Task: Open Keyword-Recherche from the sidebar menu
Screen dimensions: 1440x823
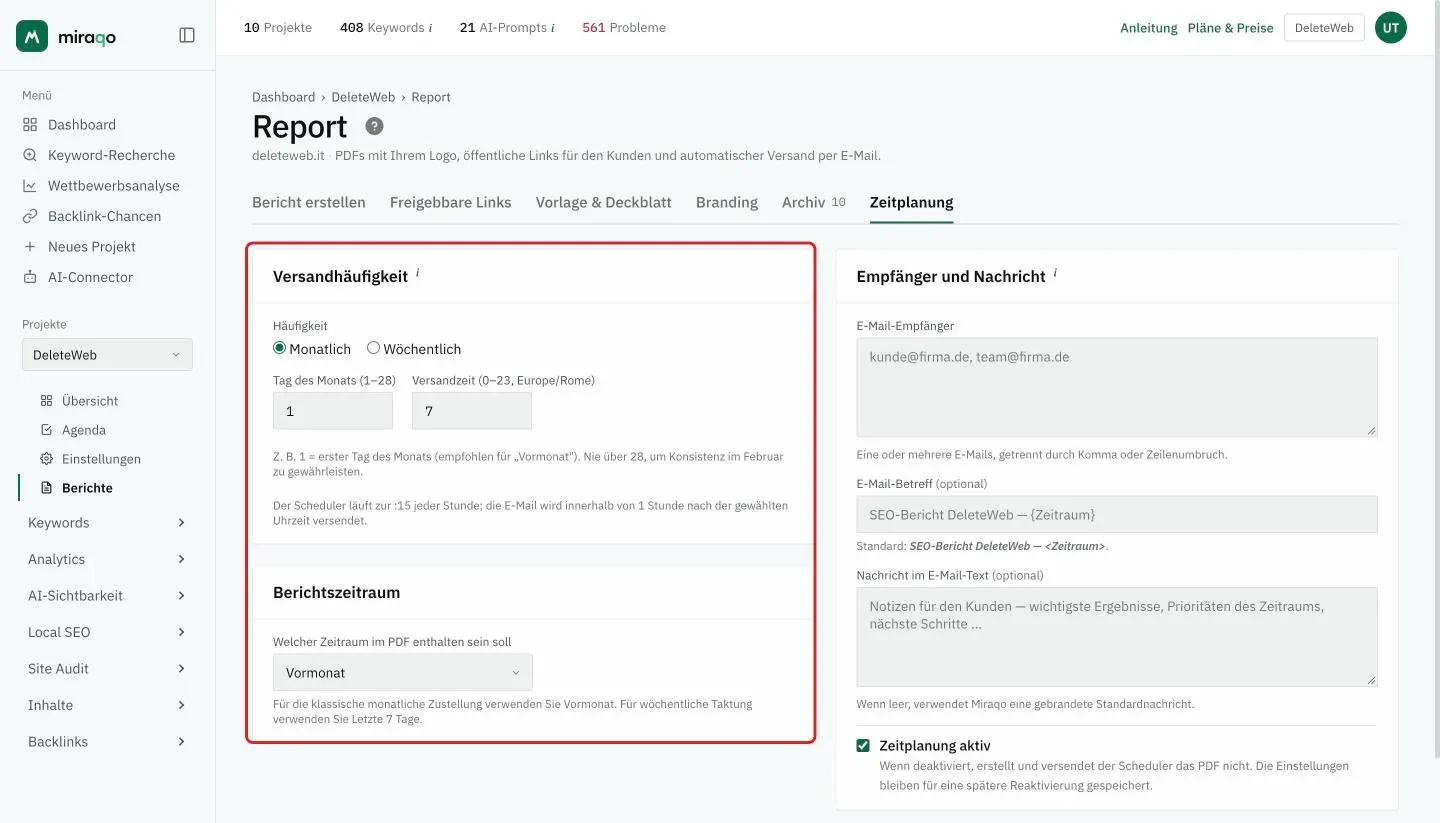Action: click(111, 155)
